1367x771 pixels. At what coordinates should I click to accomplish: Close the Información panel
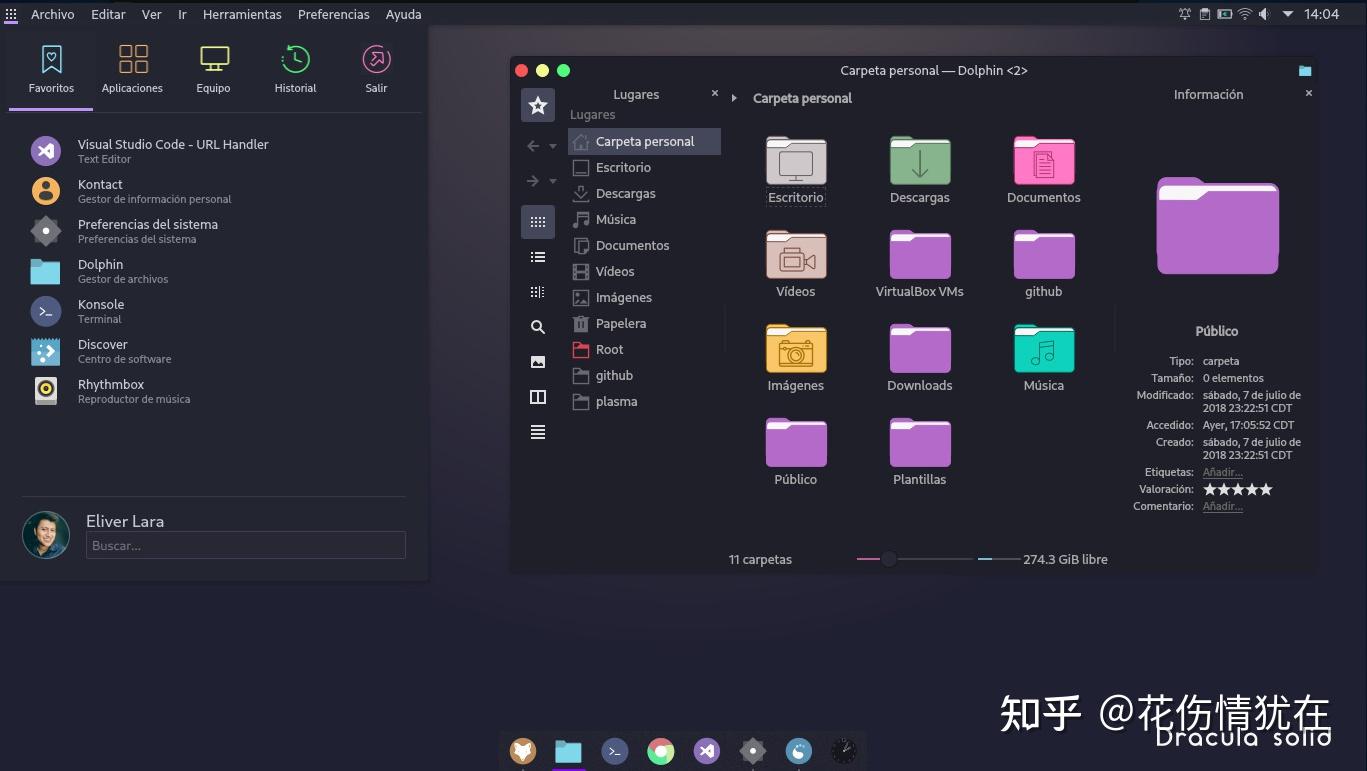[1308, 93]
